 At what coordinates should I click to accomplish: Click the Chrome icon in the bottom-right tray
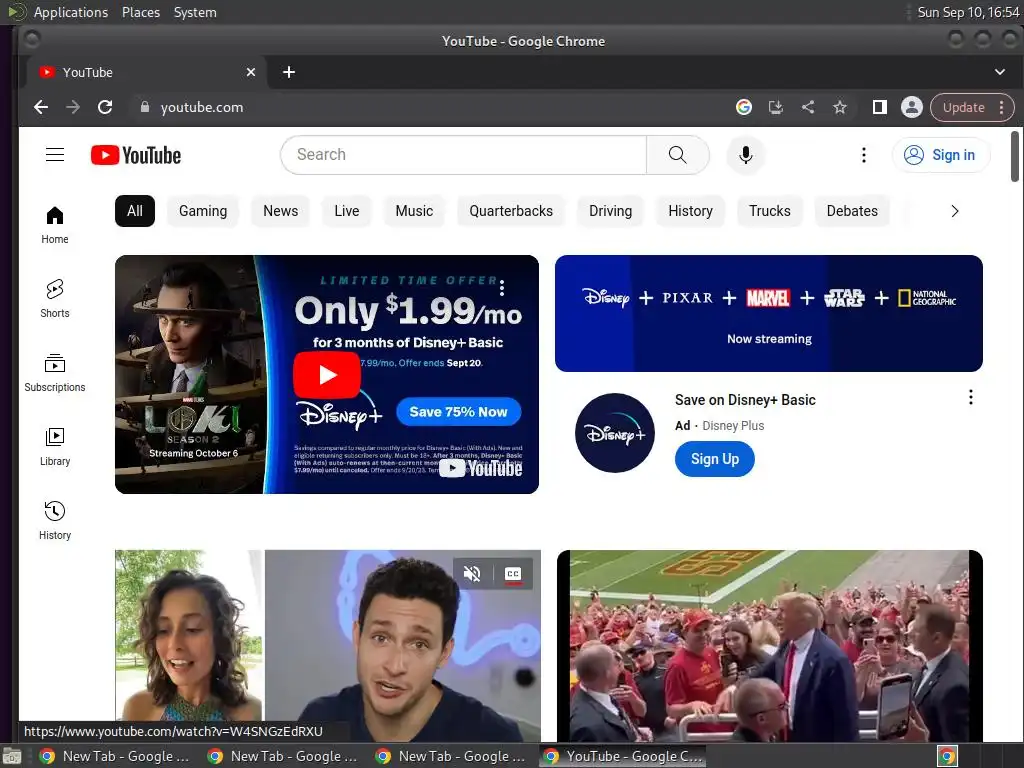pyautogui.click(x=947, y=756)
